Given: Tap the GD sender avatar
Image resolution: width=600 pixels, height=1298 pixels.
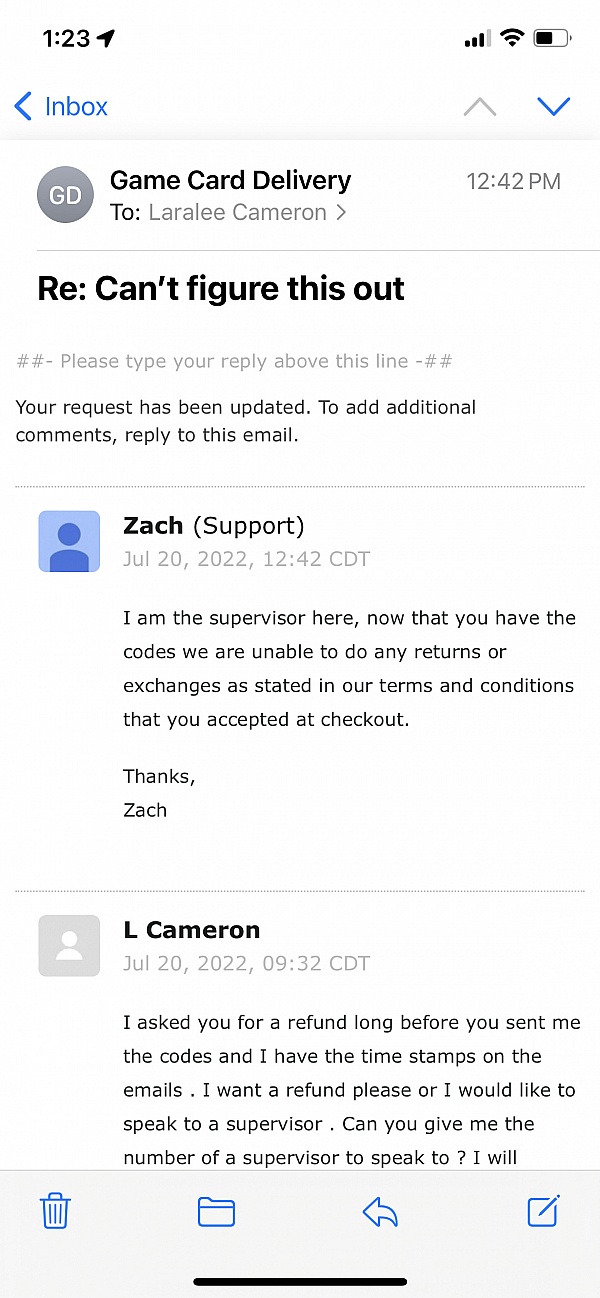Looking at the screenshot, I should tap(65, 195).
